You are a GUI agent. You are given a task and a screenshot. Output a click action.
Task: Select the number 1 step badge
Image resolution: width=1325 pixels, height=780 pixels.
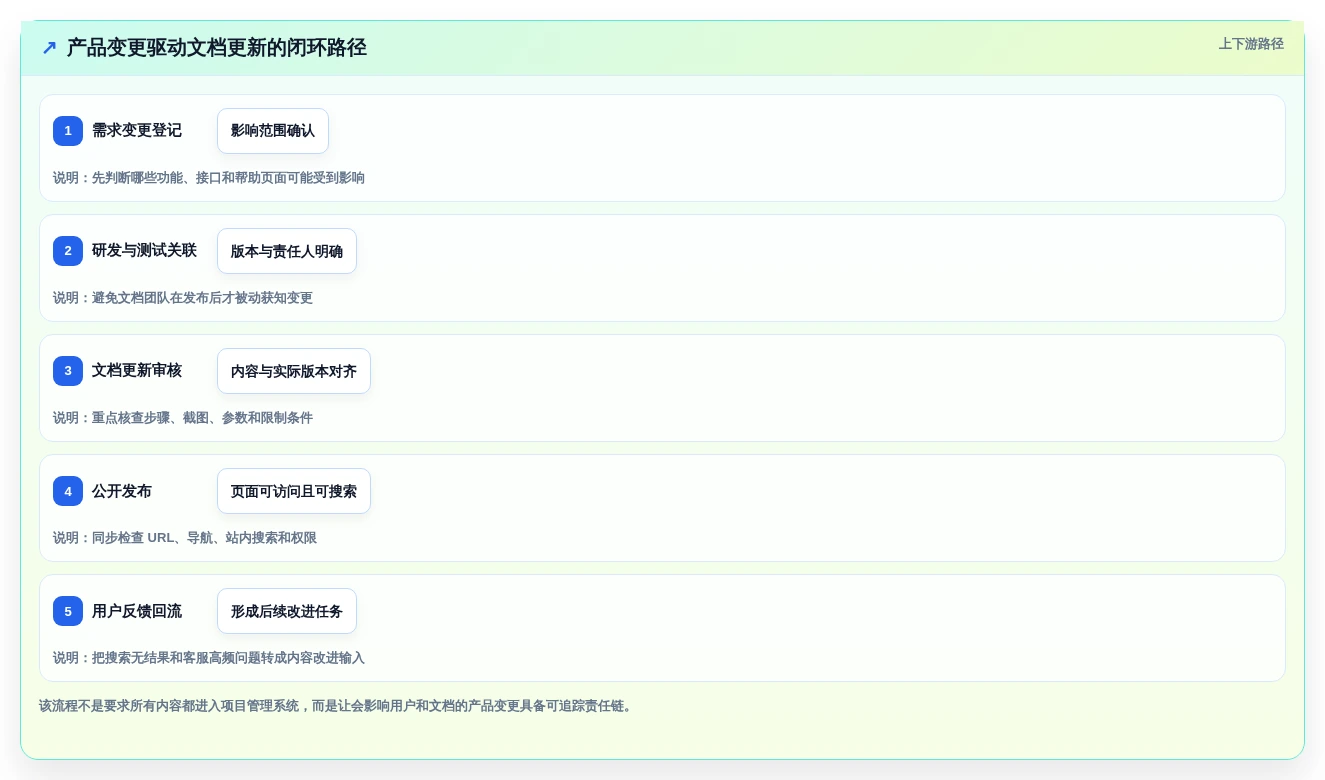coord(68,131)
